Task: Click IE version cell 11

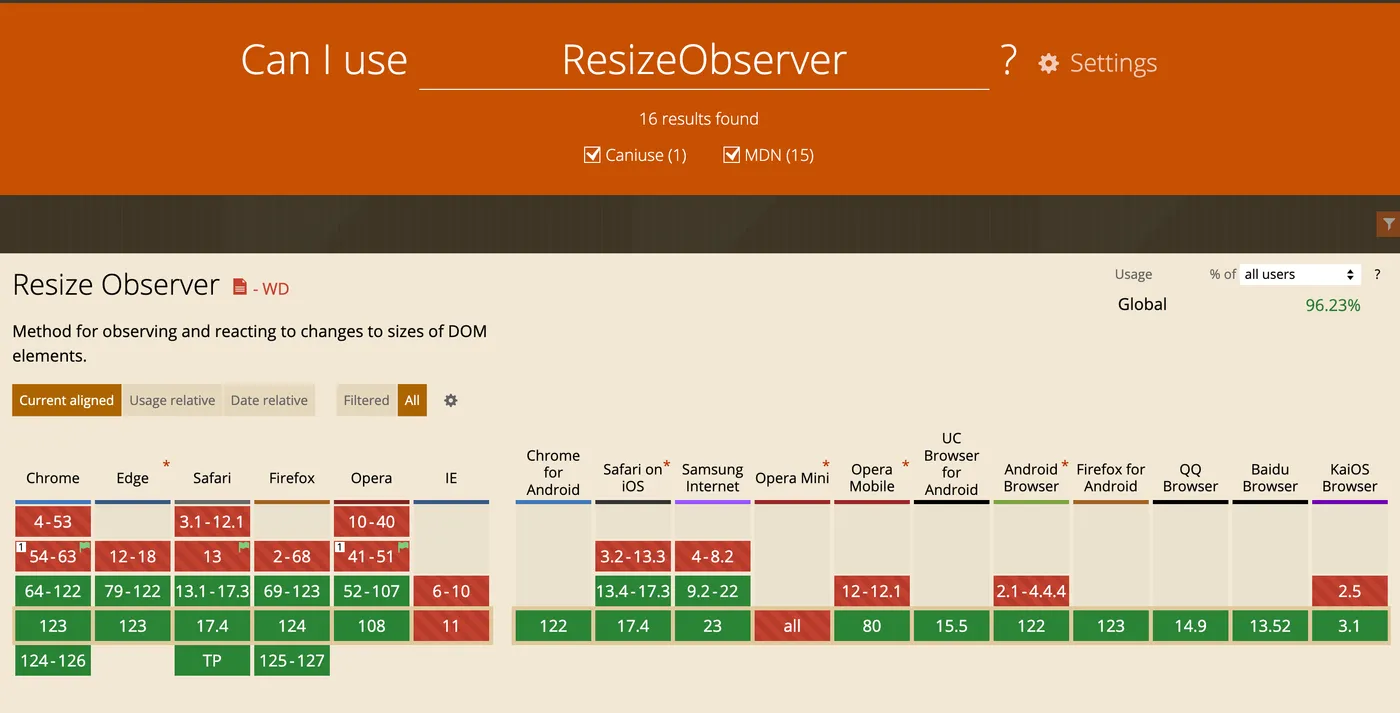Action: point(451,626)
